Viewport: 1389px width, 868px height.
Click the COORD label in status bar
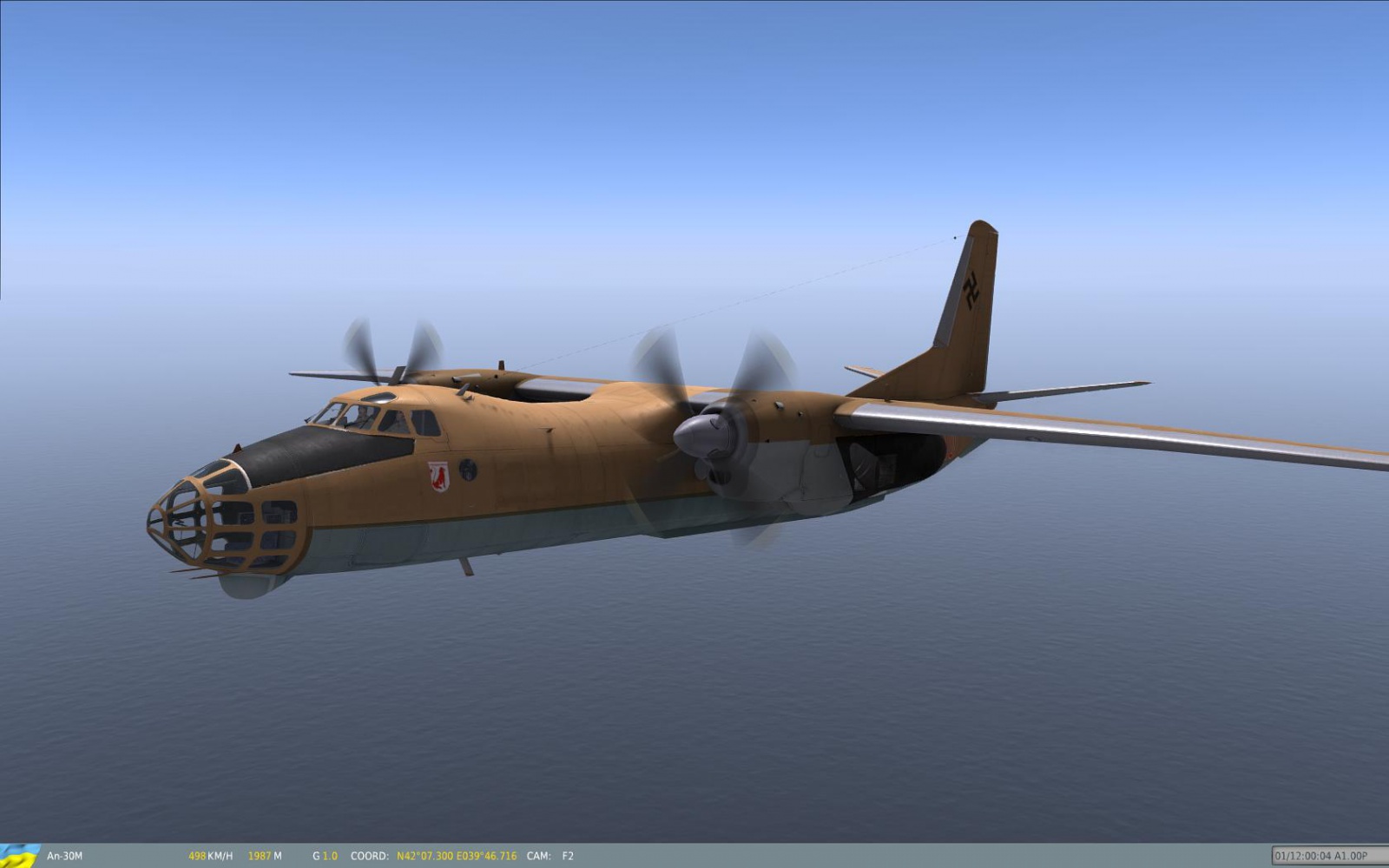pyautogui.click(x=369, y=856)
